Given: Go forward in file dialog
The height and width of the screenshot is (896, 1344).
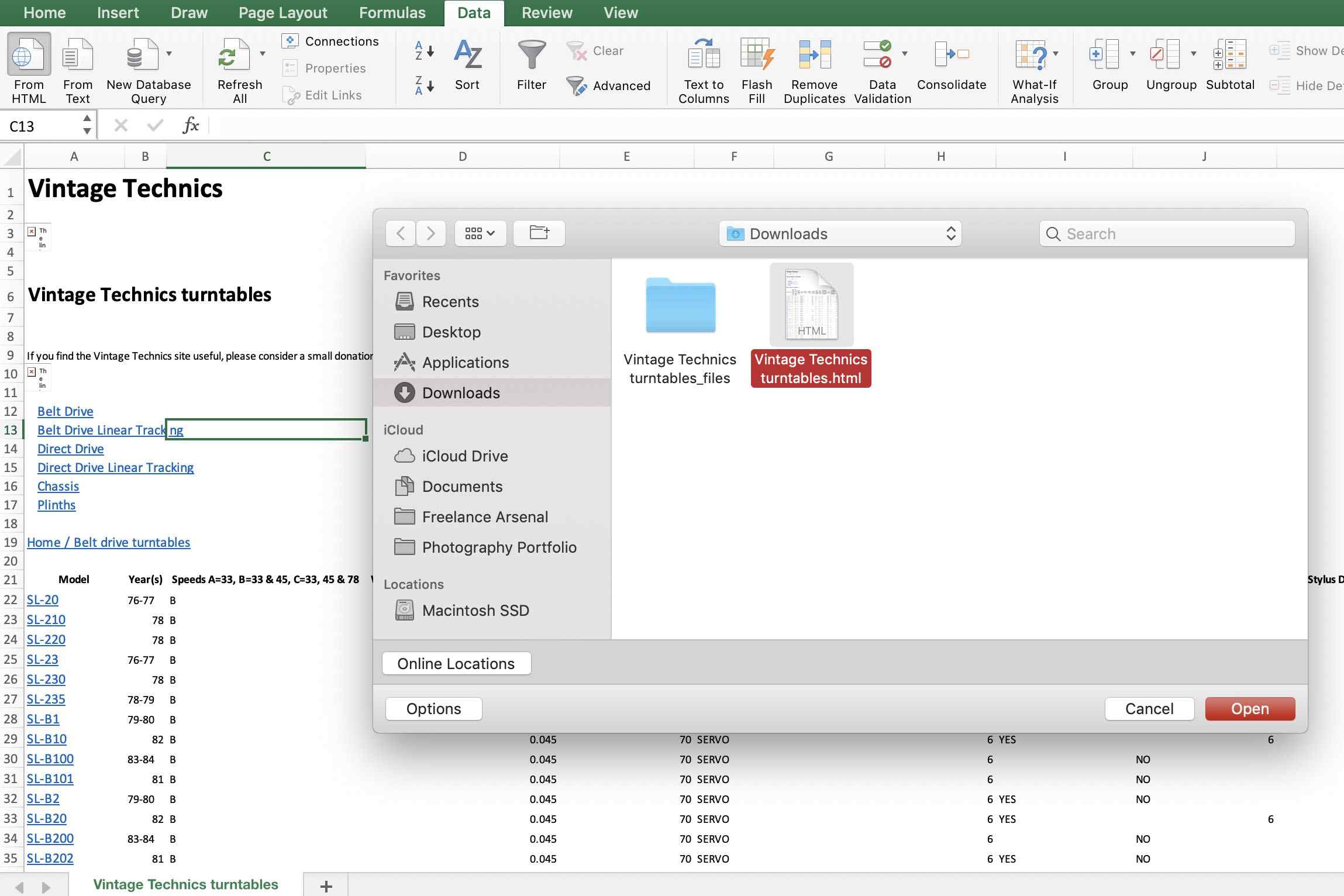Looking at the screenshot, I should [431, 233].
